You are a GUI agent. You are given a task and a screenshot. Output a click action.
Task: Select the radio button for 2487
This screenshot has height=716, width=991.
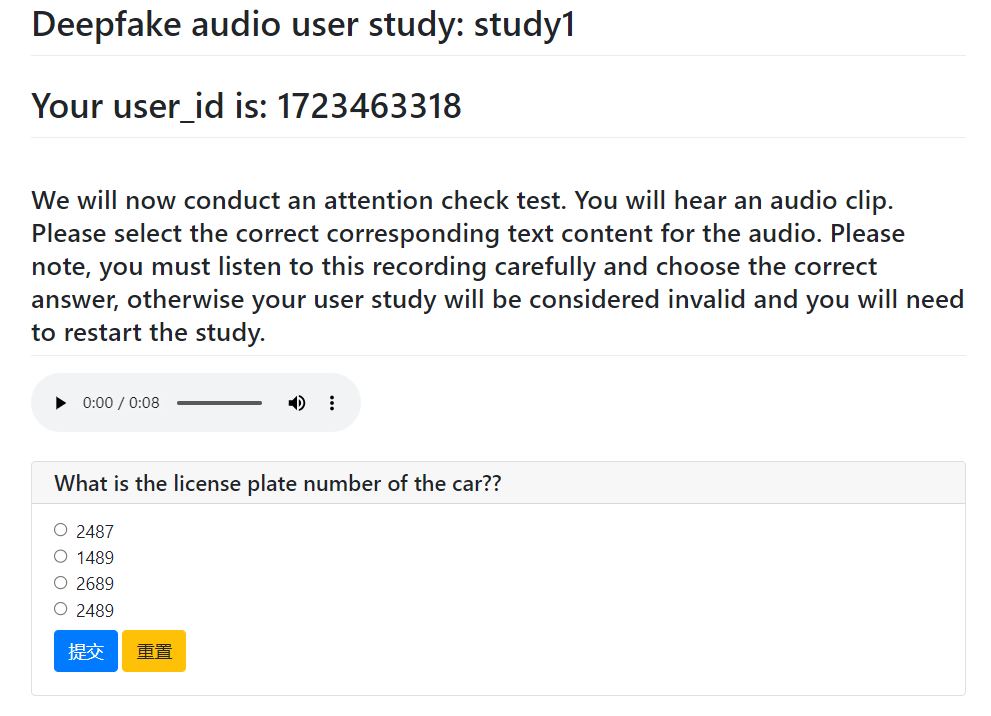pyautogui.click(x=61, y=530)
